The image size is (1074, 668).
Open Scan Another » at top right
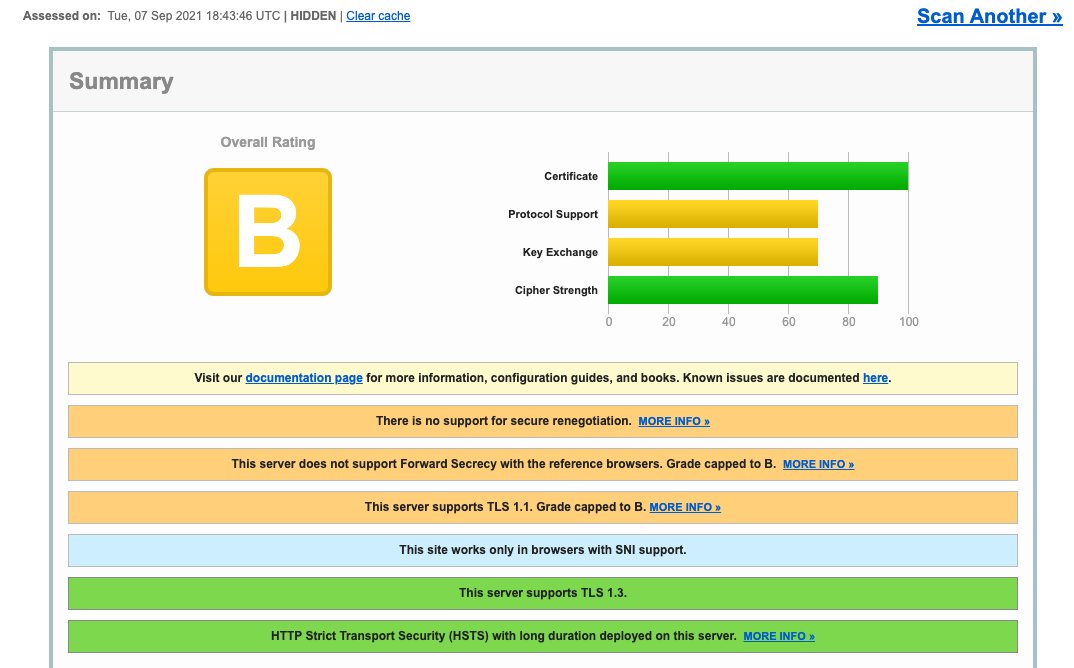[988, 15]
